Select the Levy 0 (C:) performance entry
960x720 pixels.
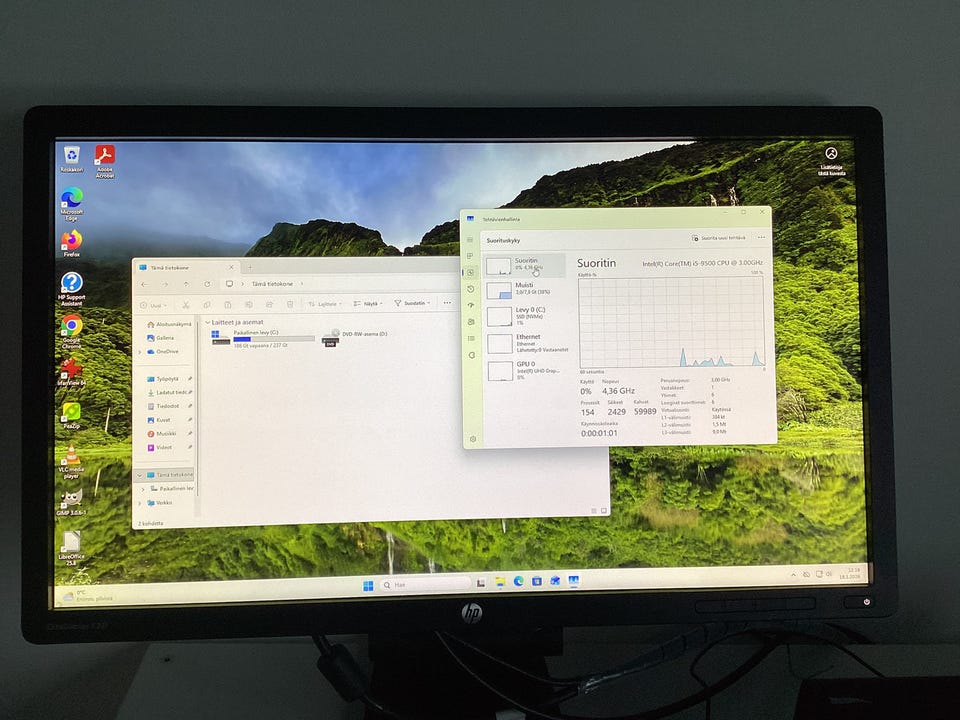pyautogui.click(x=527, y=315)
